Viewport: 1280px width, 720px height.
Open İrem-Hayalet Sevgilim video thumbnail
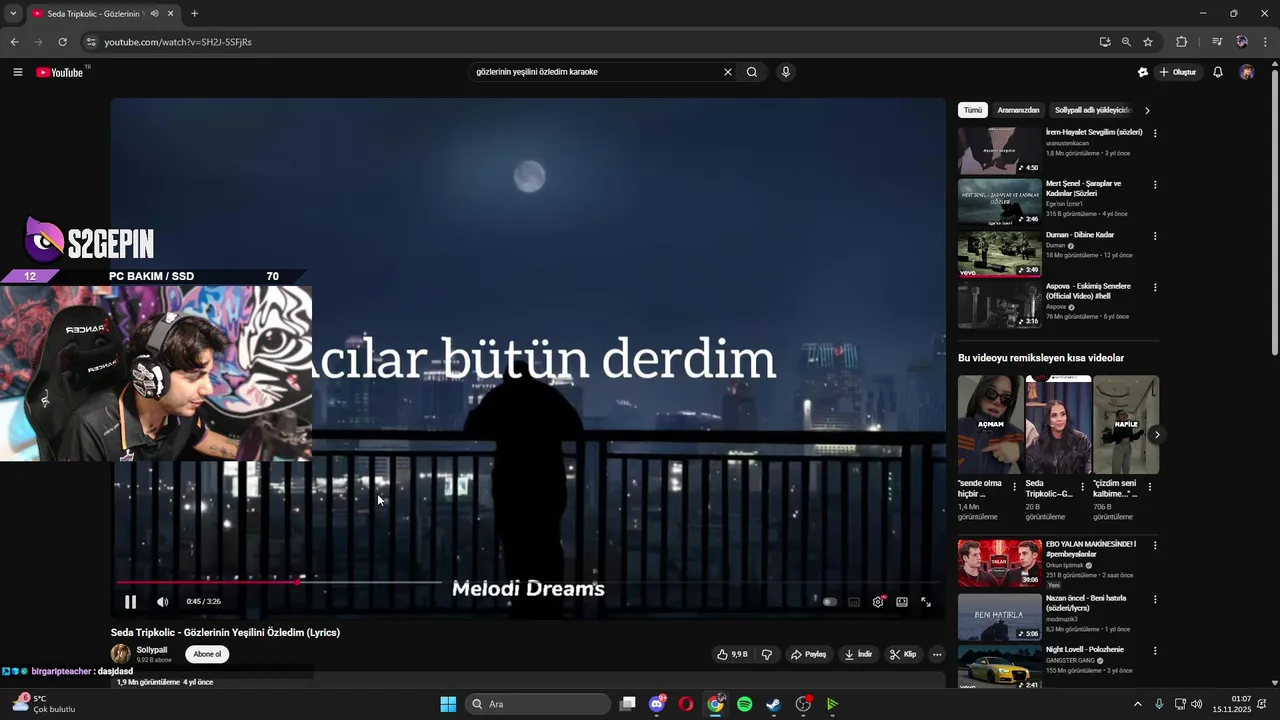[x=999, y=151]
